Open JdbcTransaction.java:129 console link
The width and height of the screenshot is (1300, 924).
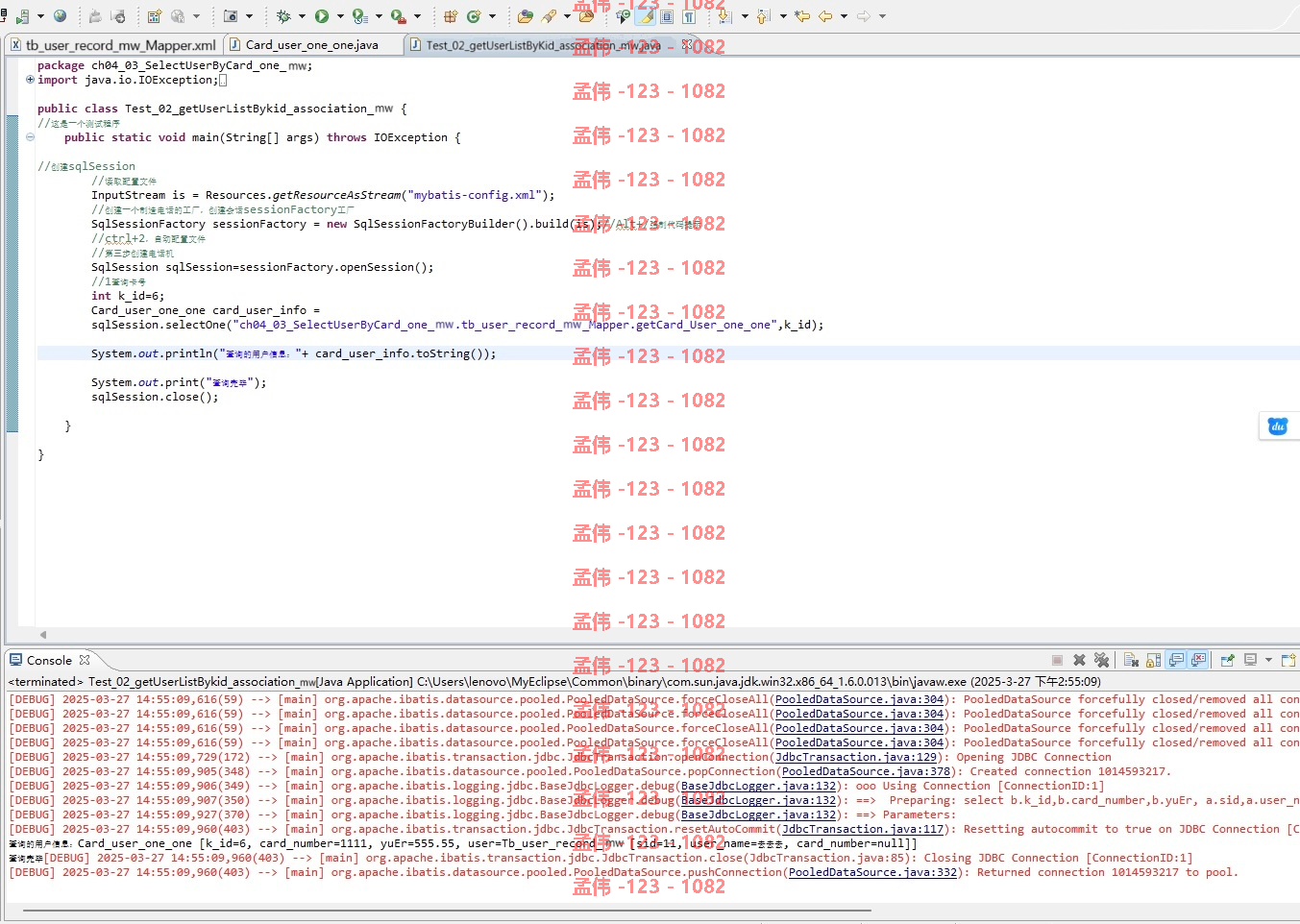(856, 757)
